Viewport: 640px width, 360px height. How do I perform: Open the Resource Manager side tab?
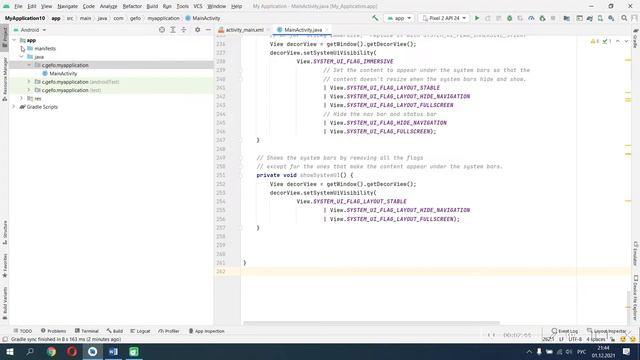tap(4, 80)
